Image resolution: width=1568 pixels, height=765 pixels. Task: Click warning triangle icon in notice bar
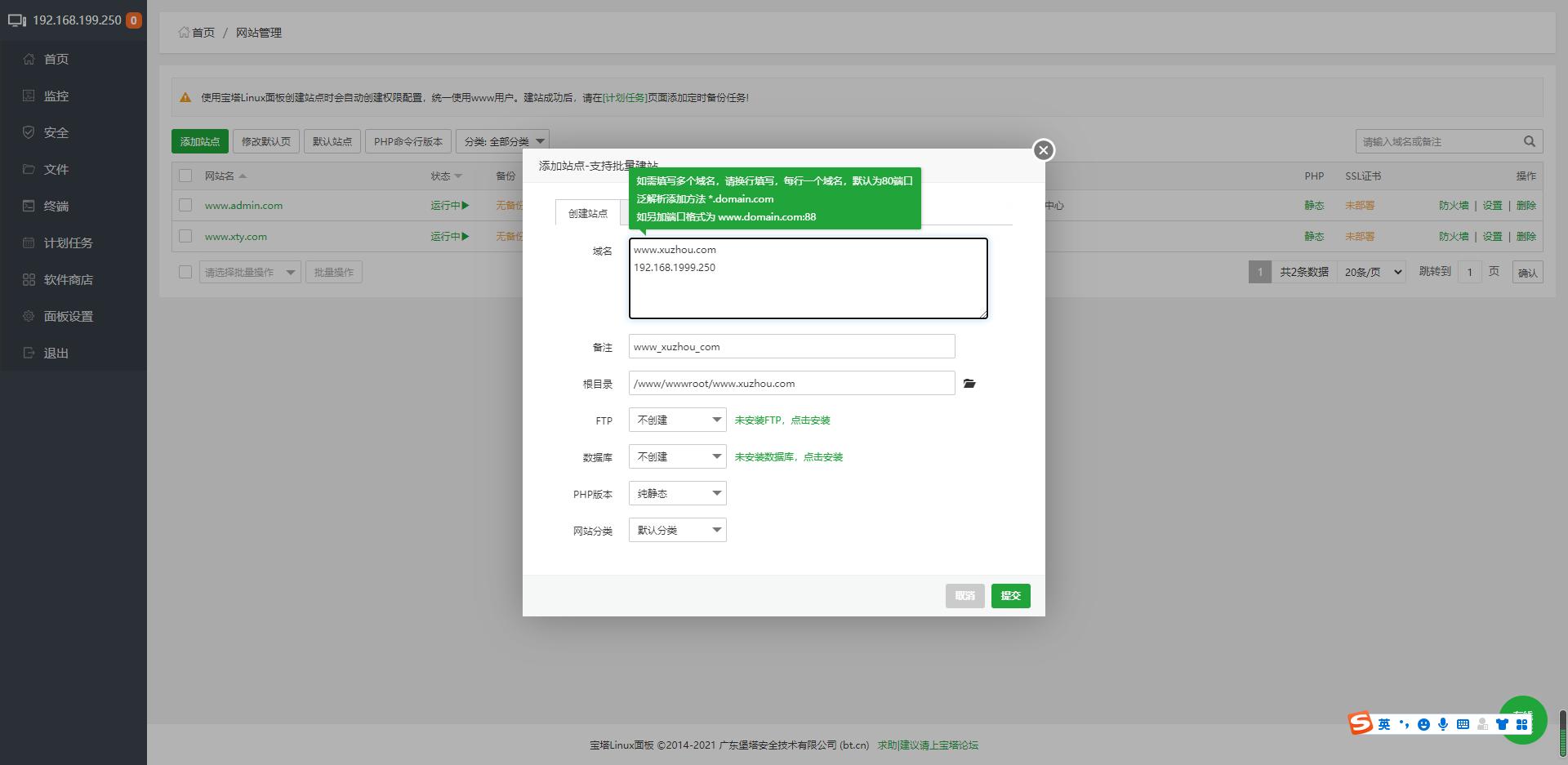click(185, 97)
